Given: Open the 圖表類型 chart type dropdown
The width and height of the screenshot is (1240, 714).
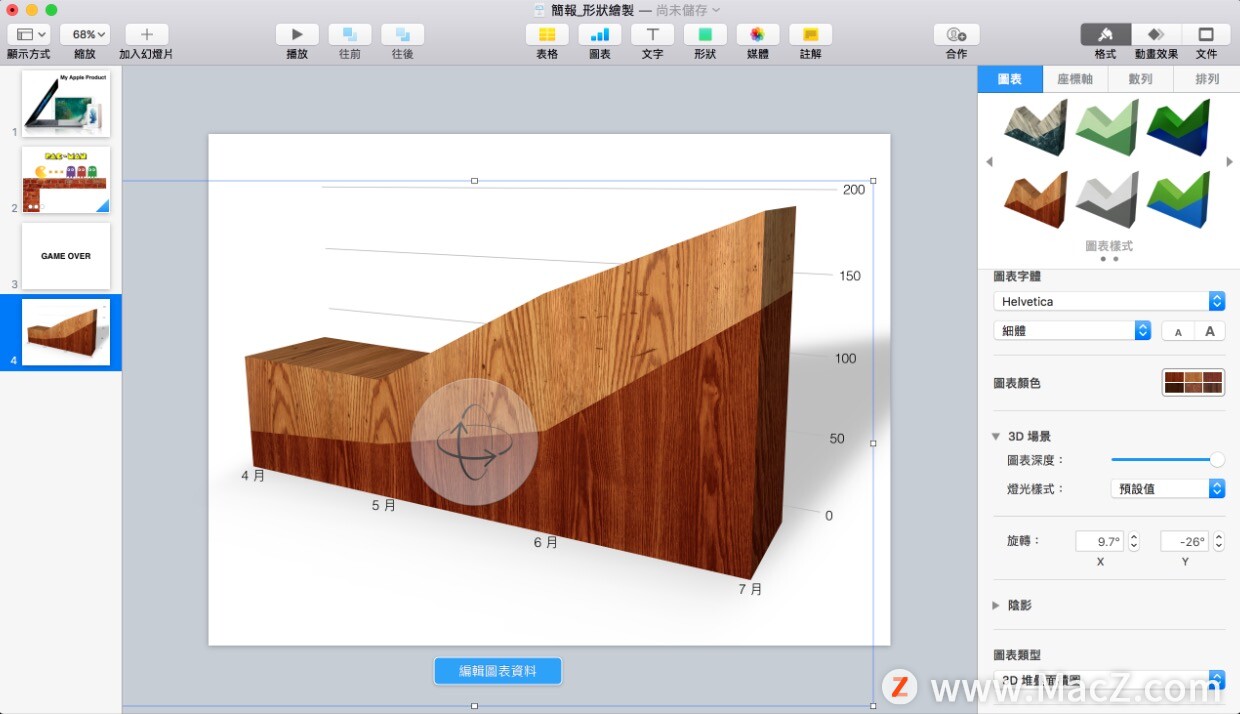Looking at the screenshot, I should [1109, 681].
